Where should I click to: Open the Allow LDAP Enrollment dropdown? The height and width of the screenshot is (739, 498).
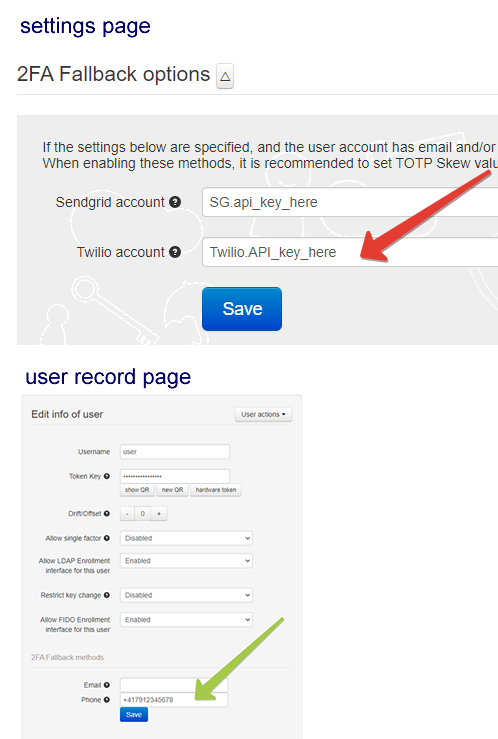(186, 561)
